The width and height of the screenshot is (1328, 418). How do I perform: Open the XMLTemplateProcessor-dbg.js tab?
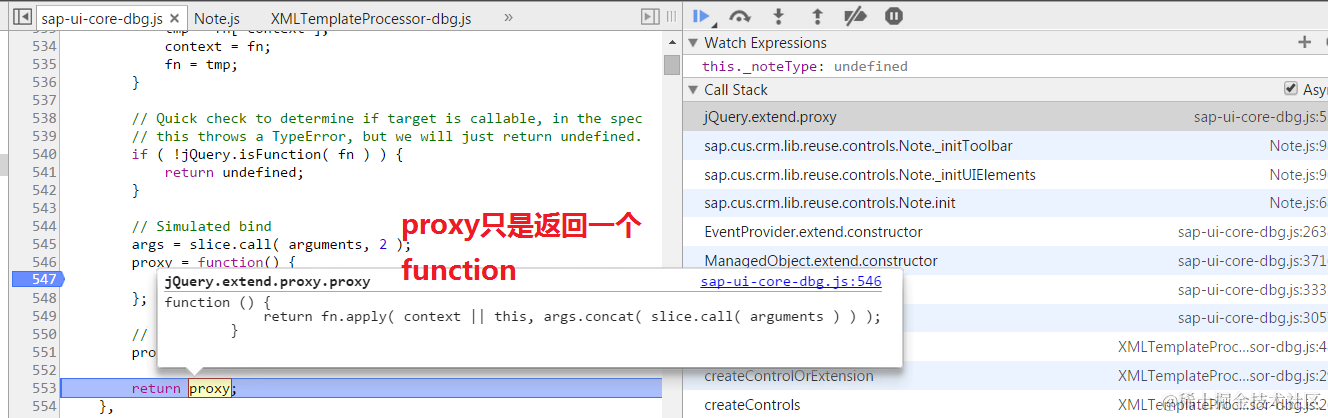tap(371, 19)
